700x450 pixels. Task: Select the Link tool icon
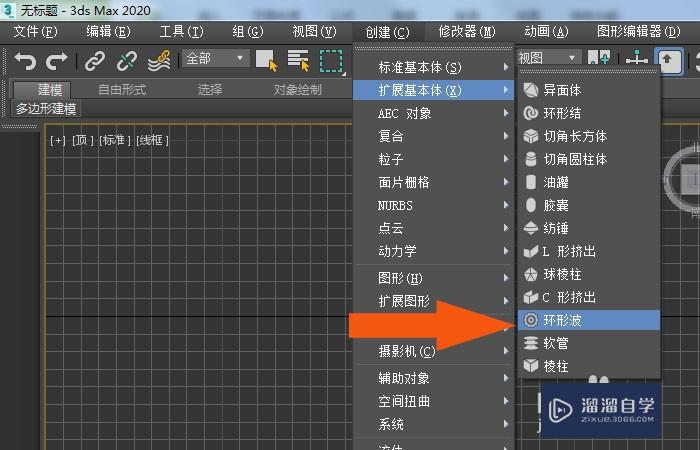point(95,61)
